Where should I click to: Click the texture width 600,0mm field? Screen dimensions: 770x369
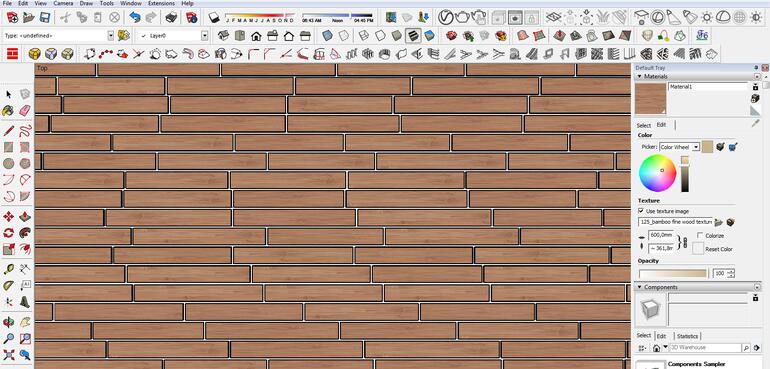(x=661, y=235)
